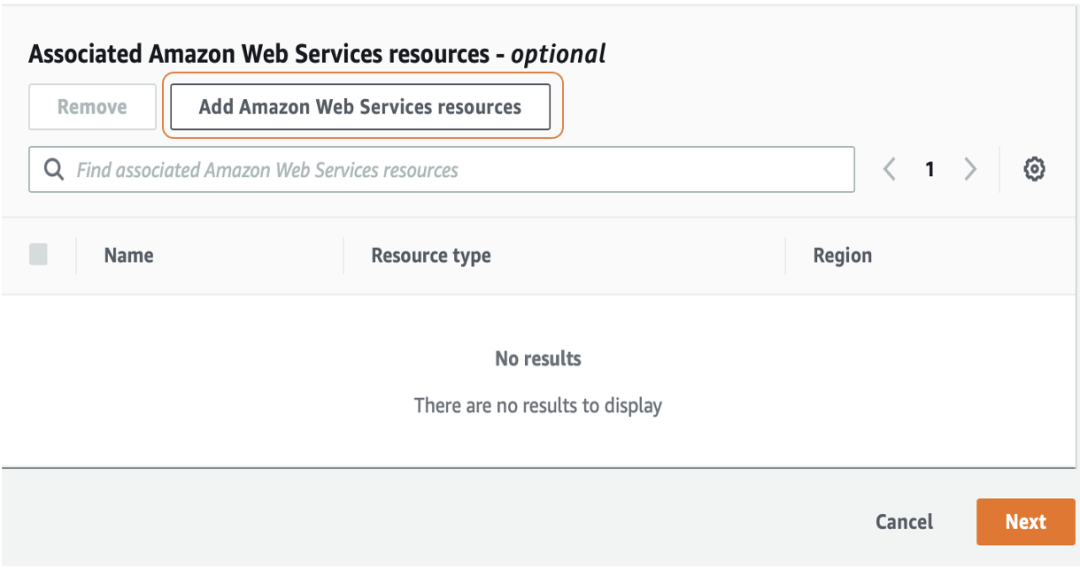This screenshot has height=568, width=1080.
Task: Go to the next page with right chevron
Action: pos(970,169)
